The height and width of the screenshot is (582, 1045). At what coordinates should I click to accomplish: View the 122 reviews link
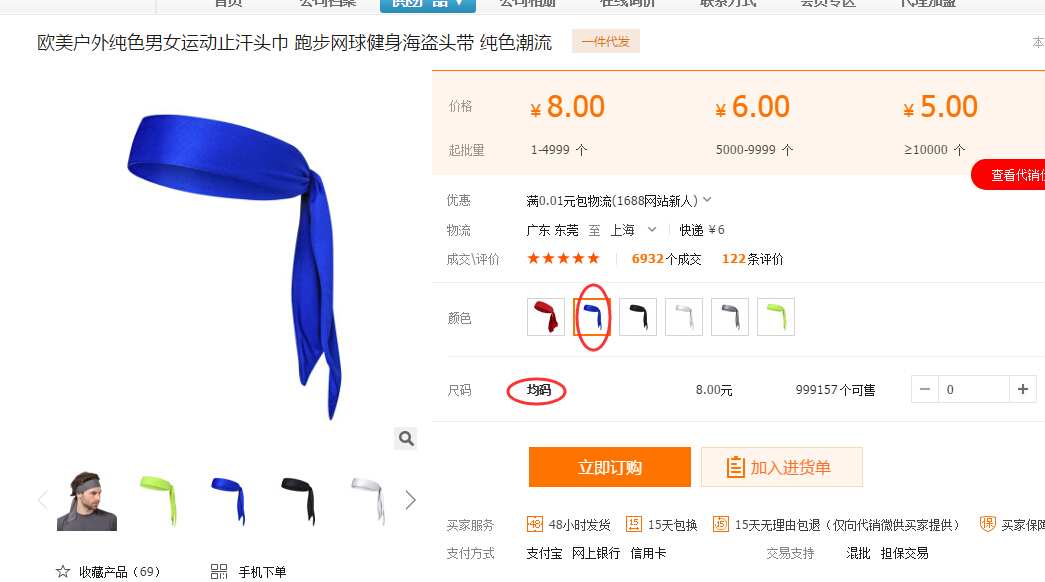[x=752, y=259]
